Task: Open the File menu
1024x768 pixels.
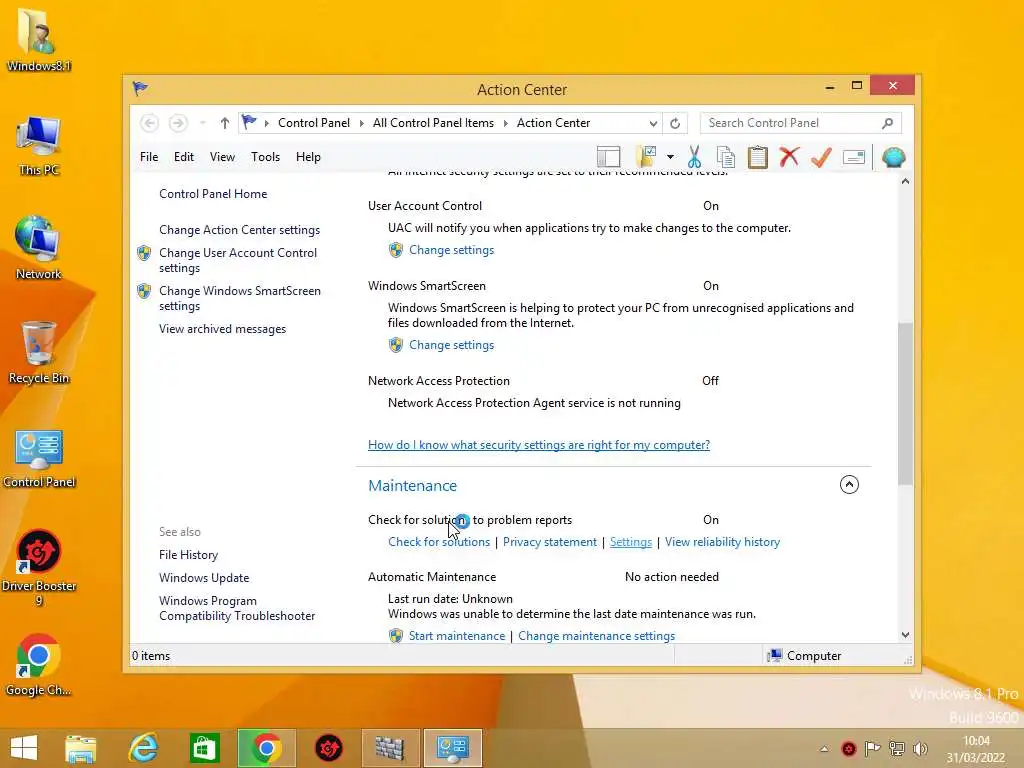Action: click(x=149, y=157)
